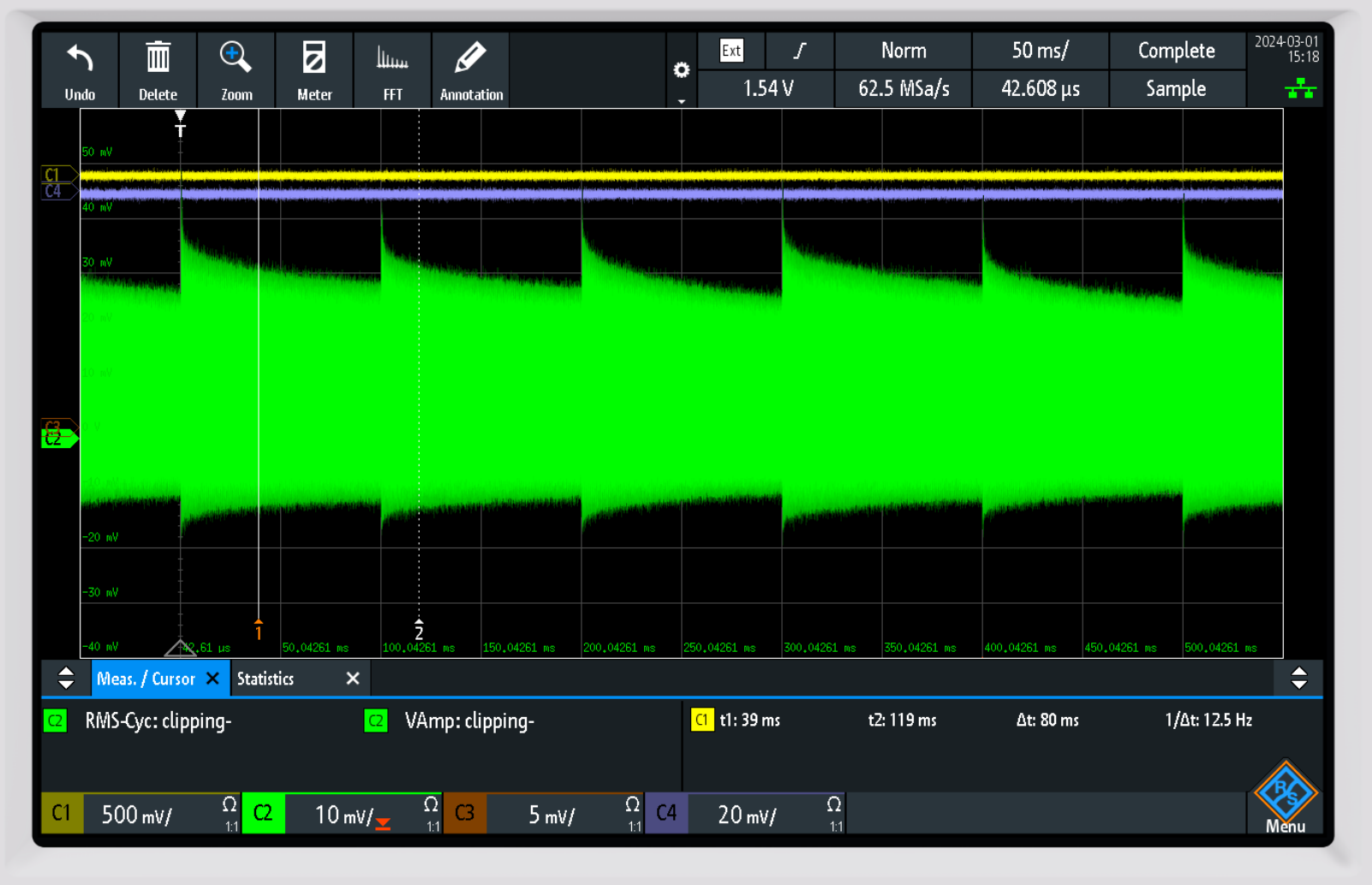The height and width of the screenshot is (885, 1372).
Task: Expand panel with right up-down arrows
Action: [x=1298, y=679]
